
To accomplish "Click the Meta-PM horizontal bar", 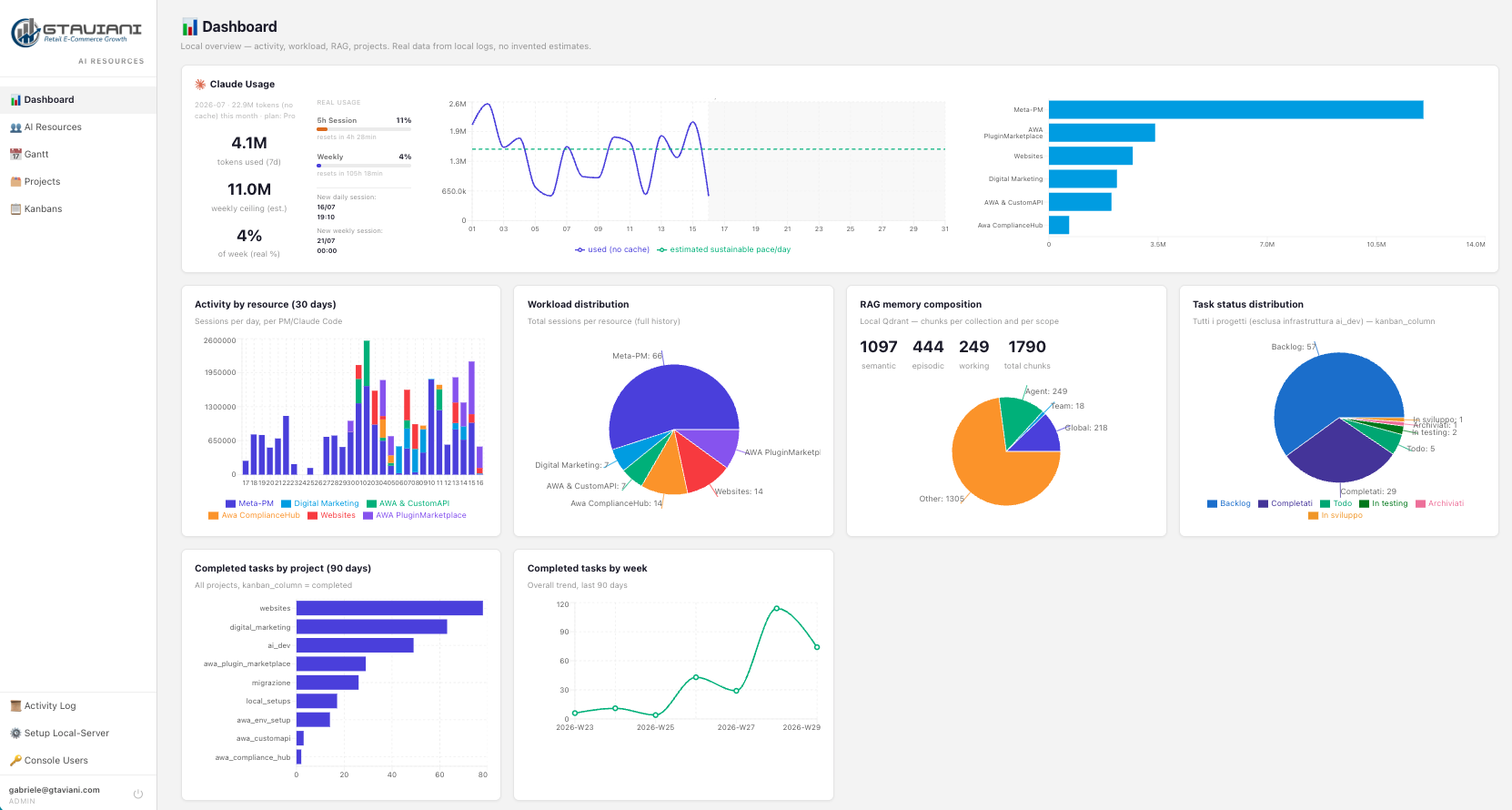I will [1235, 109].
